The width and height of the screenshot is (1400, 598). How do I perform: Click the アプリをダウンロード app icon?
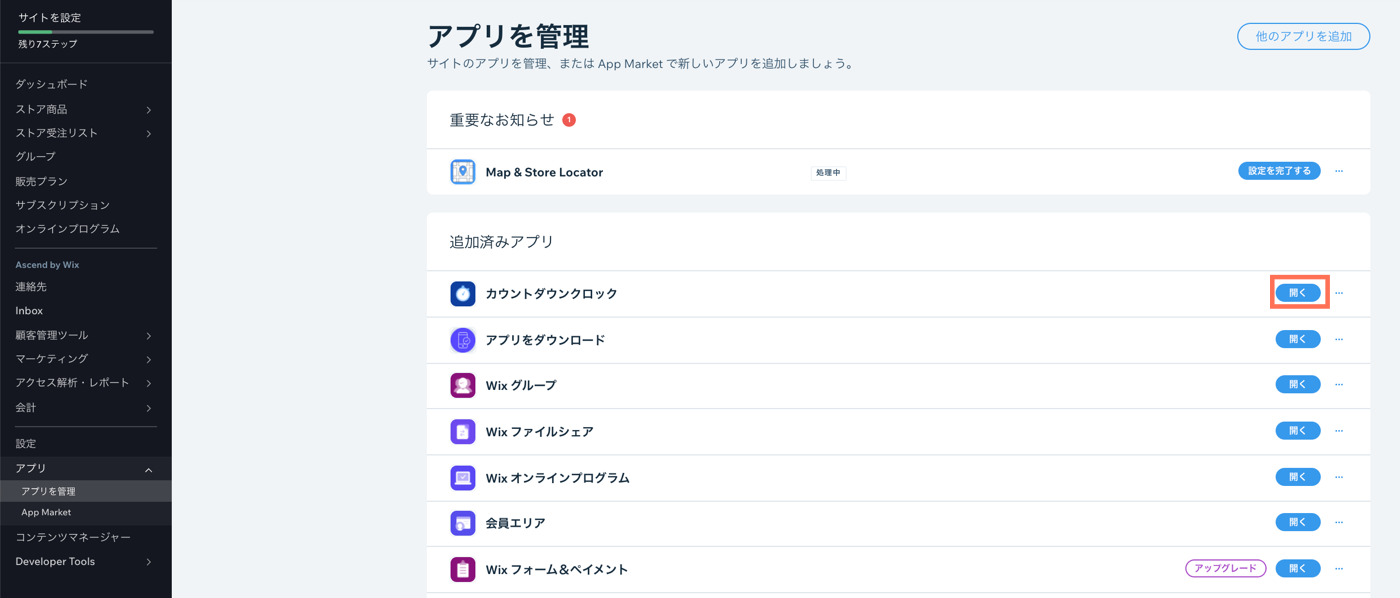click(x=462, y=340)
